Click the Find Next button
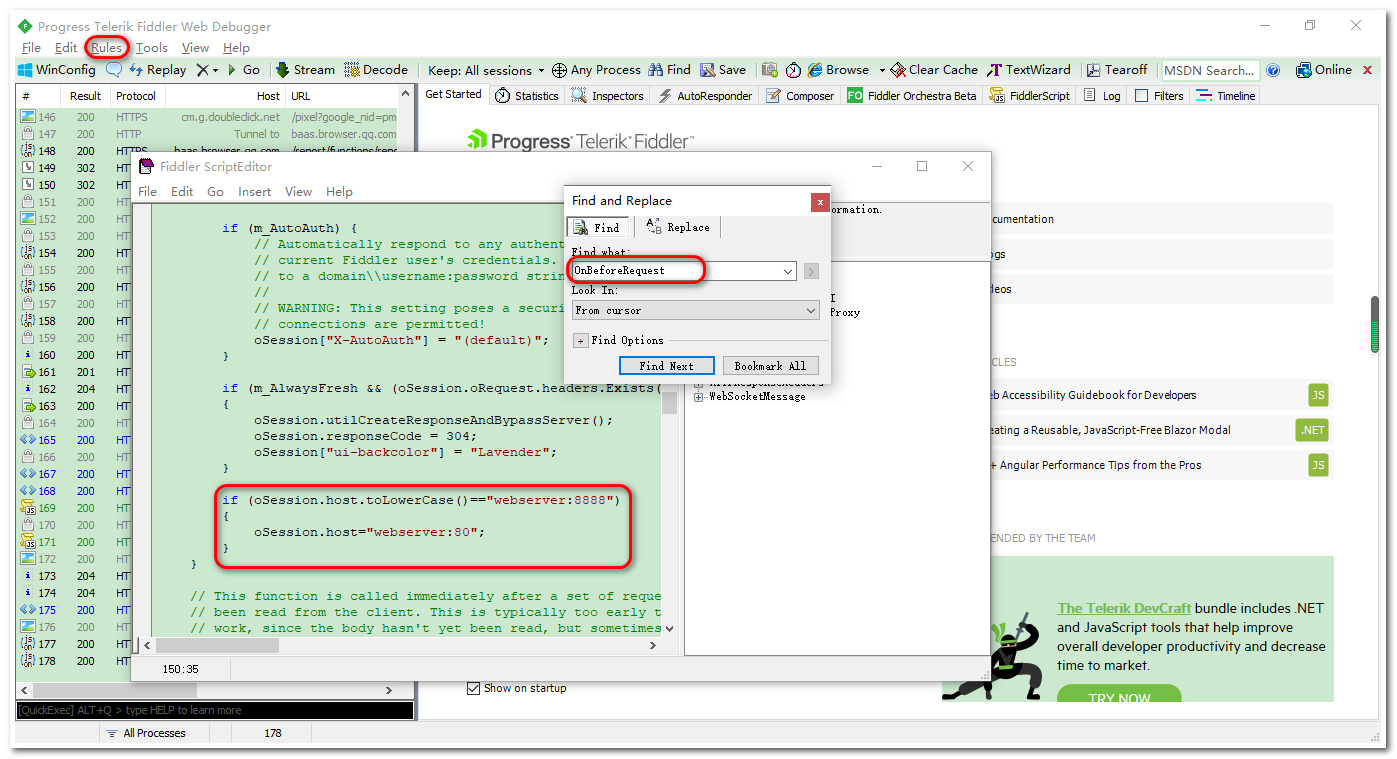Viewport: 1397px width, 759px height. point(667,366)
